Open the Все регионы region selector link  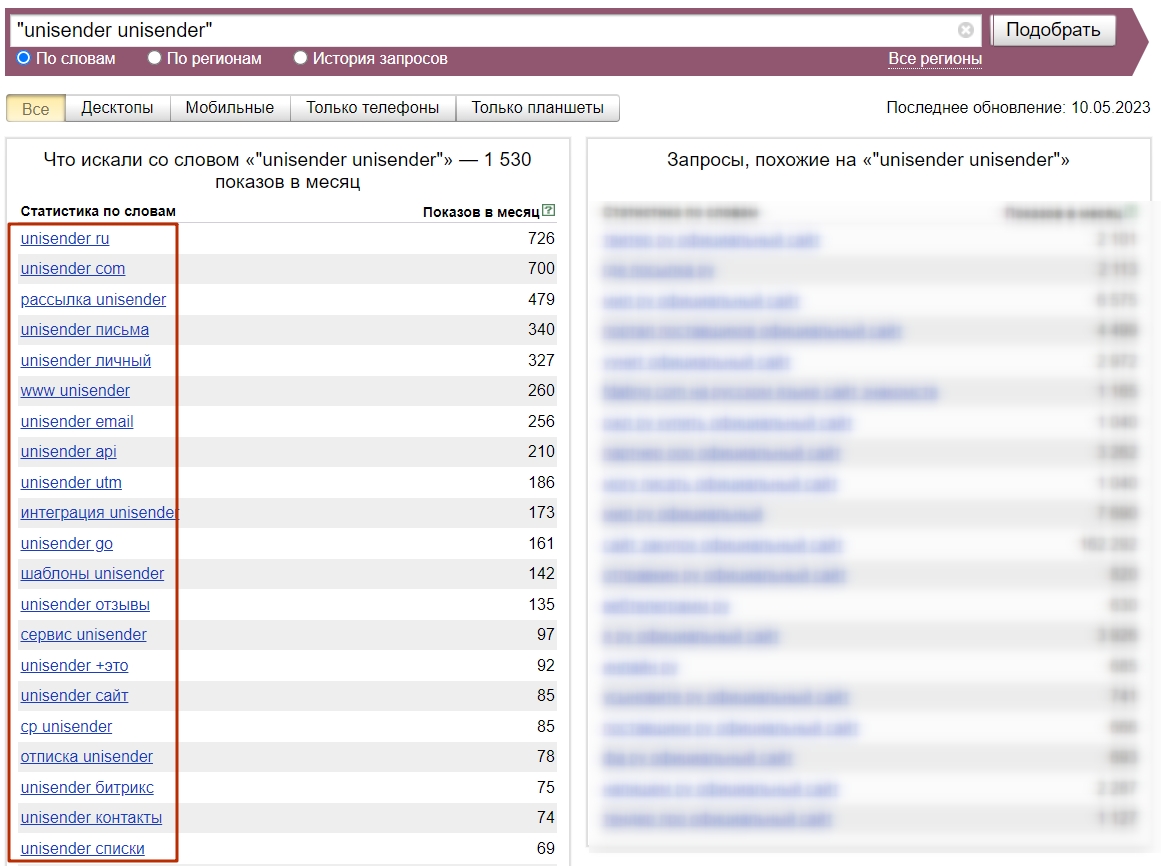(935, 59)
